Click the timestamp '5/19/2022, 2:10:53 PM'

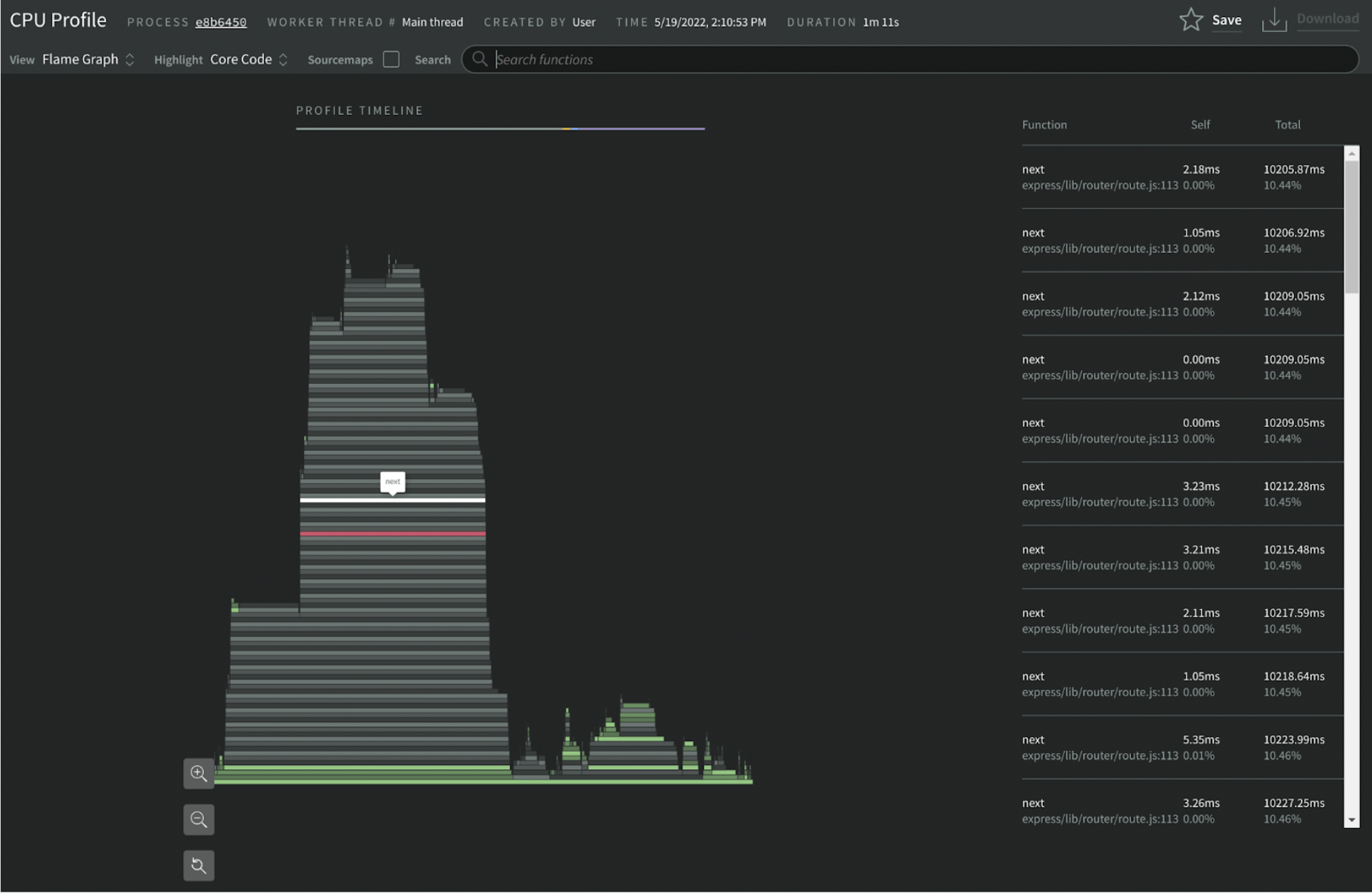[x=710, y=22]
